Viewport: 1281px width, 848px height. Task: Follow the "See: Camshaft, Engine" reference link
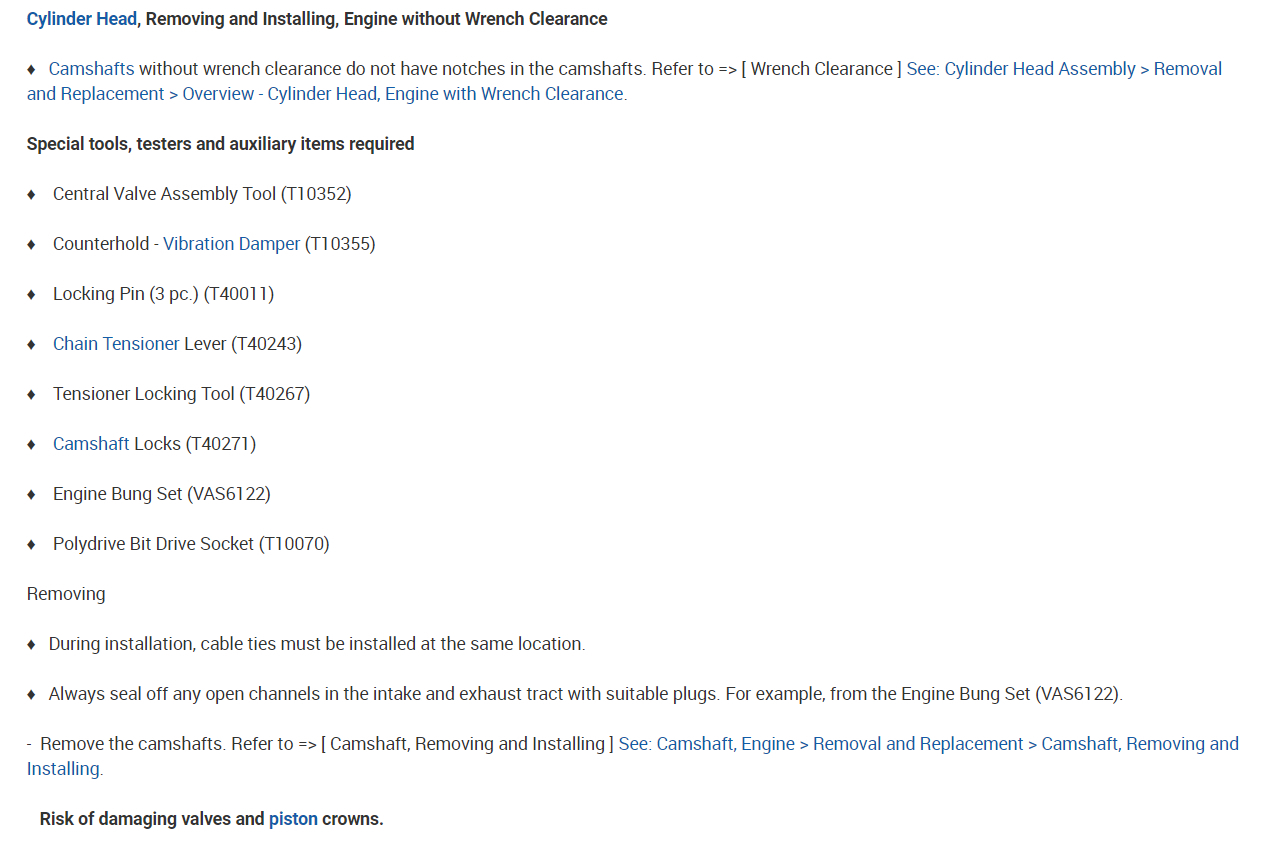pos(706,744)
